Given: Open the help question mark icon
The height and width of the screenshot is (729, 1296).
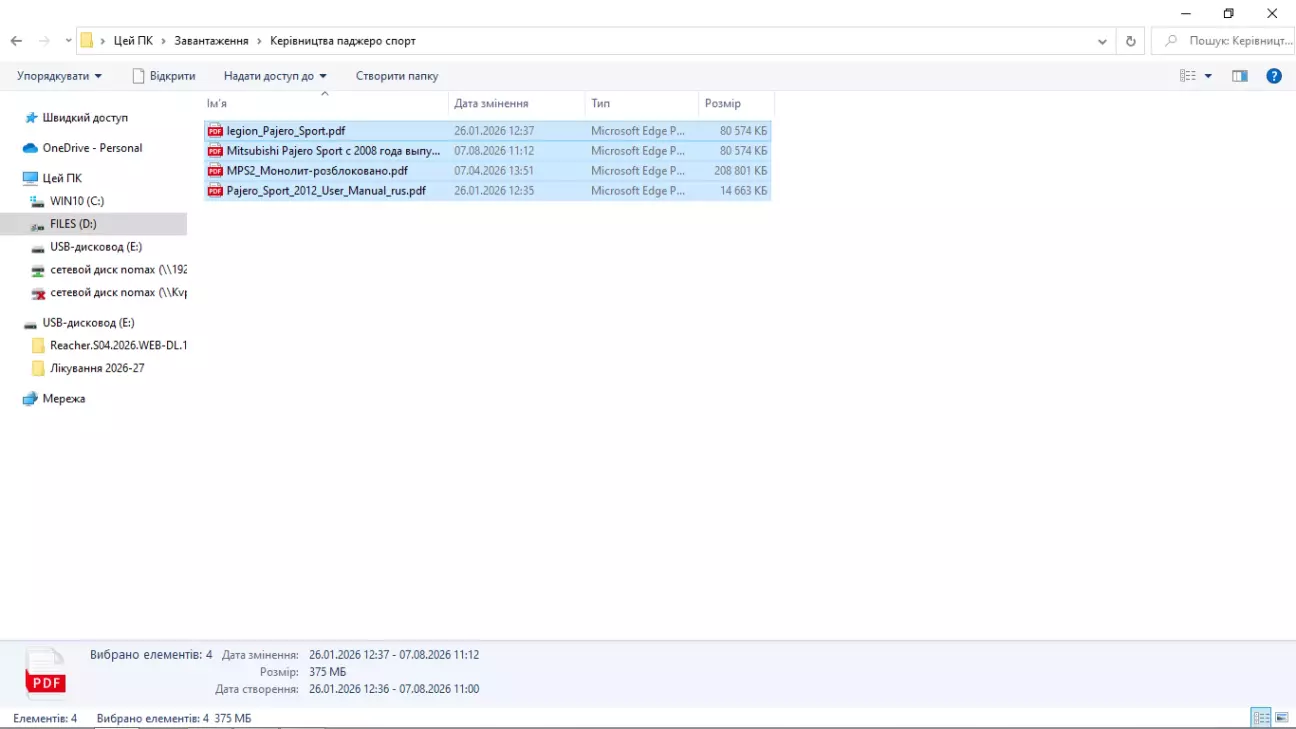Looking at the screenshot, I should pyautogui.click(x=1274, y=76).
